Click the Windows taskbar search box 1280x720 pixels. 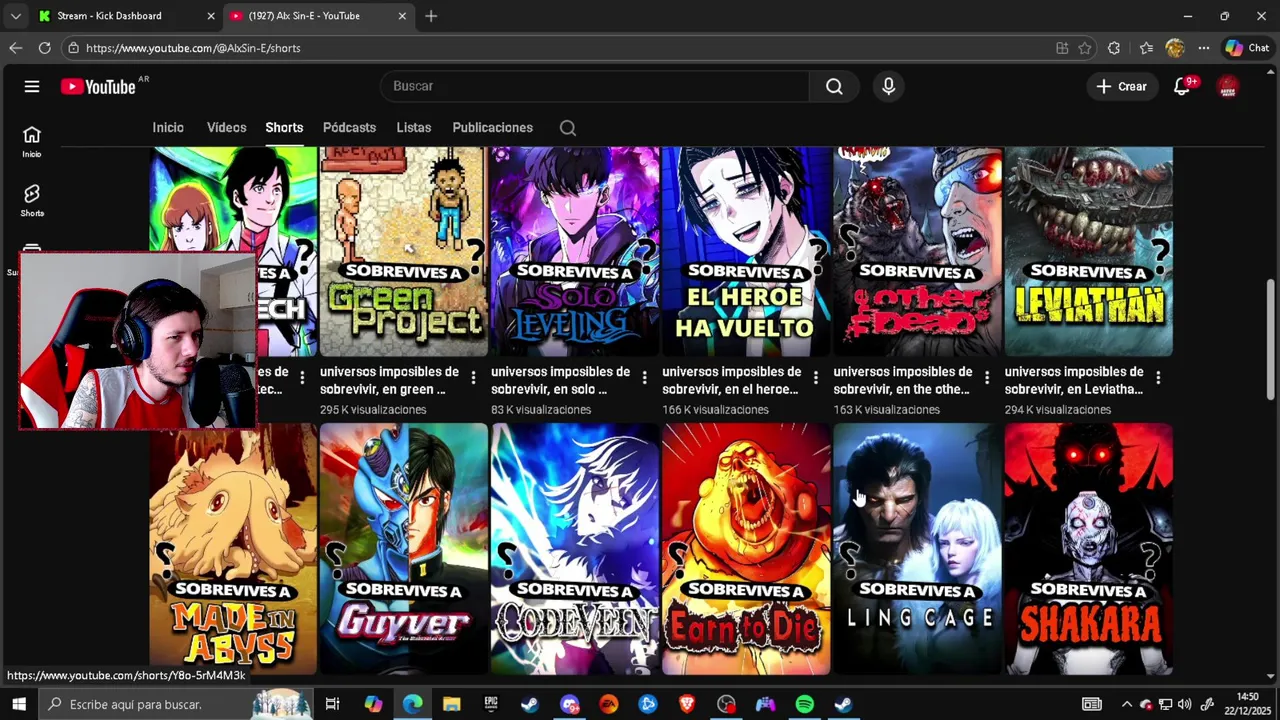coord(176,704)
